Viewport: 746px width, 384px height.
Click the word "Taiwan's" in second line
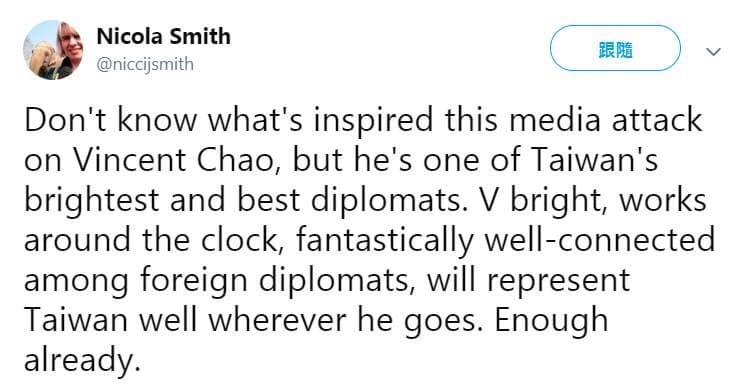594,160
